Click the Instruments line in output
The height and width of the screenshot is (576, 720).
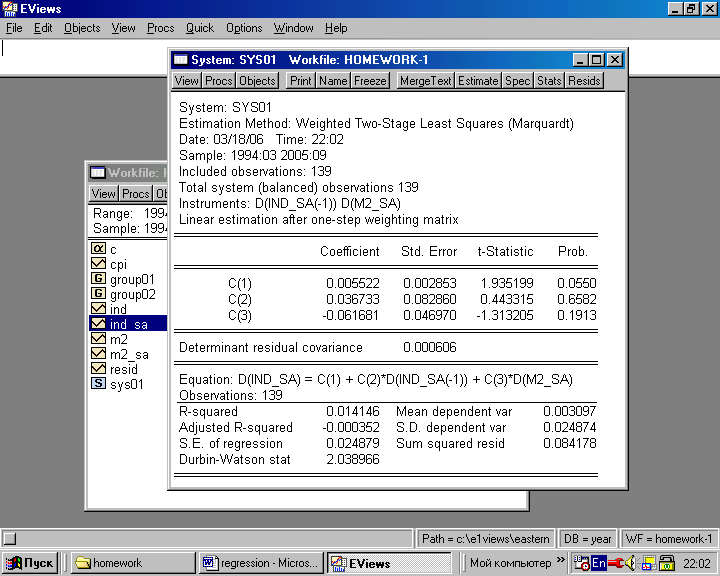coord(290,203)
